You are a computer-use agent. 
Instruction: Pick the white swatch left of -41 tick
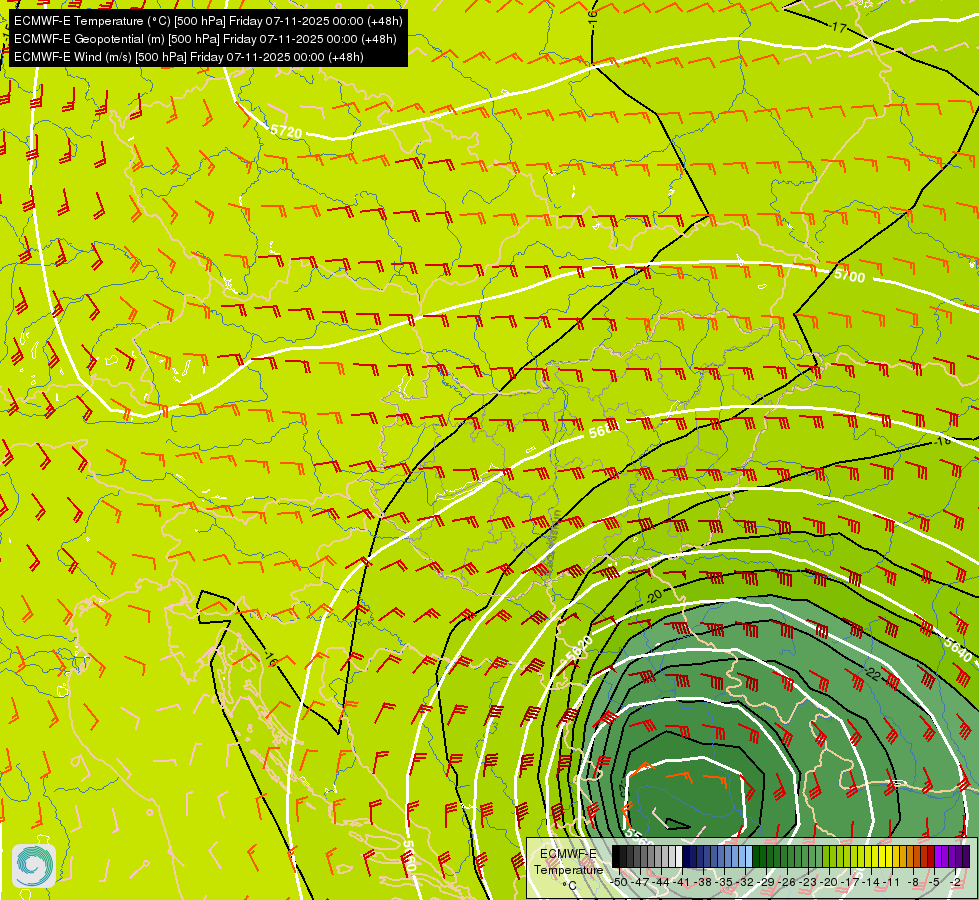click(679, 857)
